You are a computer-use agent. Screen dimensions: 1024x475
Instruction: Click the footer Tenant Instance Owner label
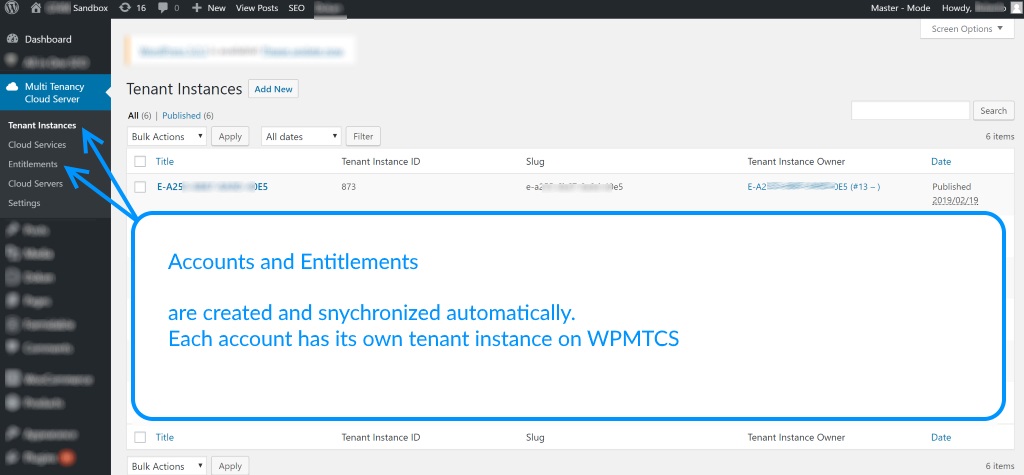tap(796, 437)
